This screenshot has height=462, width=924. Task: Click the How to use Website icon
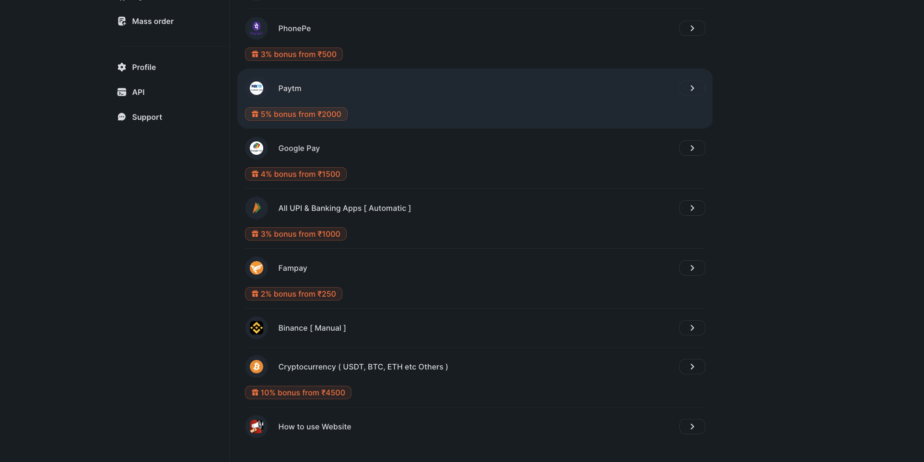(x=256, y=426)
